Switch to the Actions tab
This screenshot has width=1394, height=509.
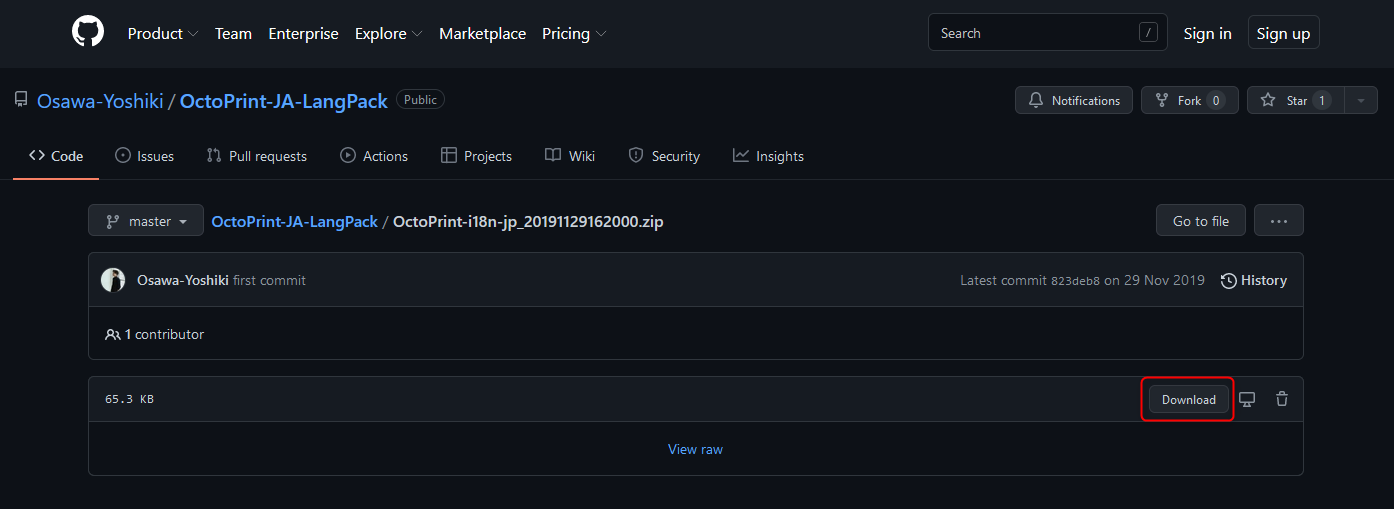click(374, 156)
